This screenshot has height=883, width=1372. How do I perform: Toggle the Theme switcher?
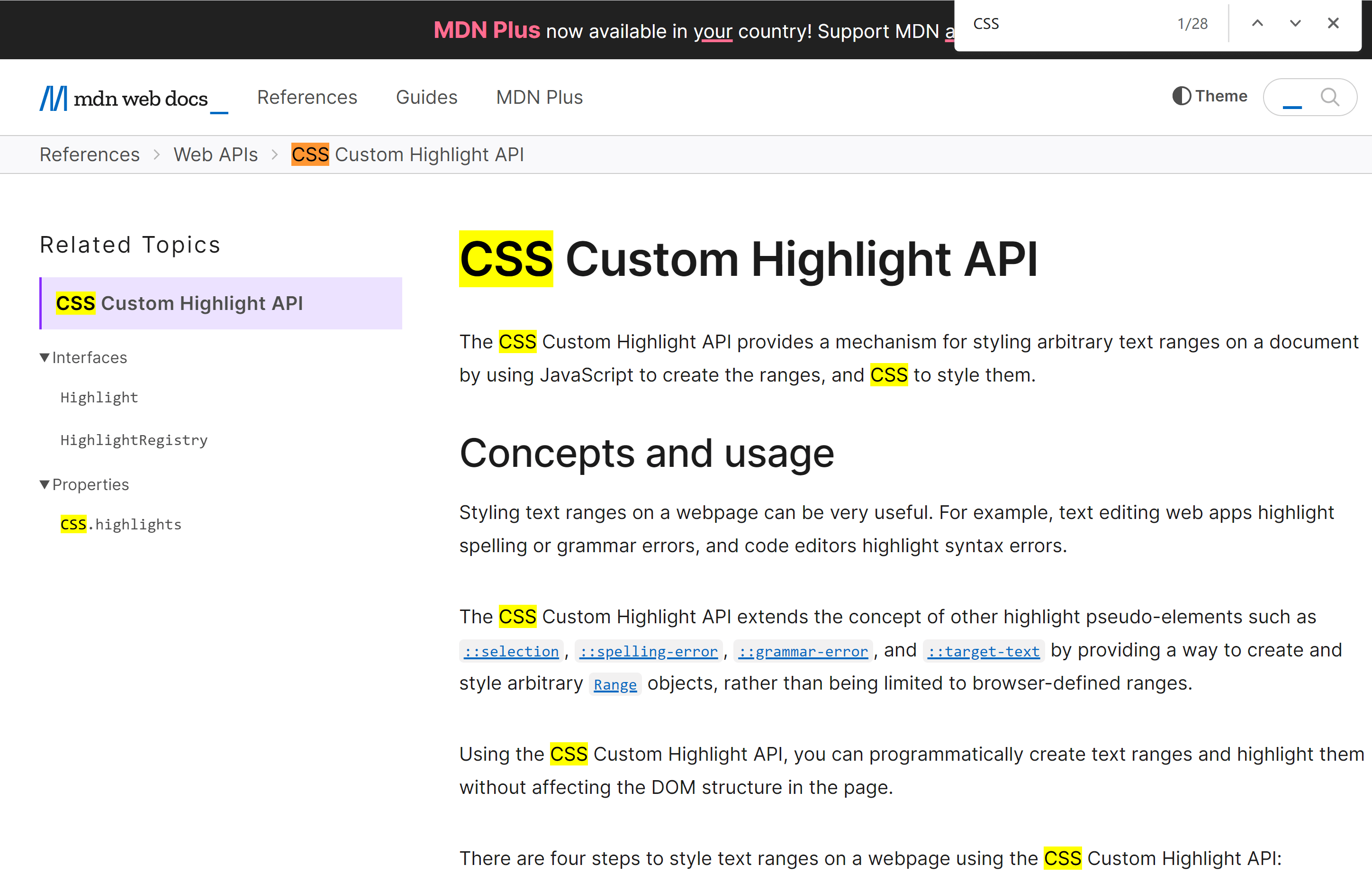(1210, 96)
